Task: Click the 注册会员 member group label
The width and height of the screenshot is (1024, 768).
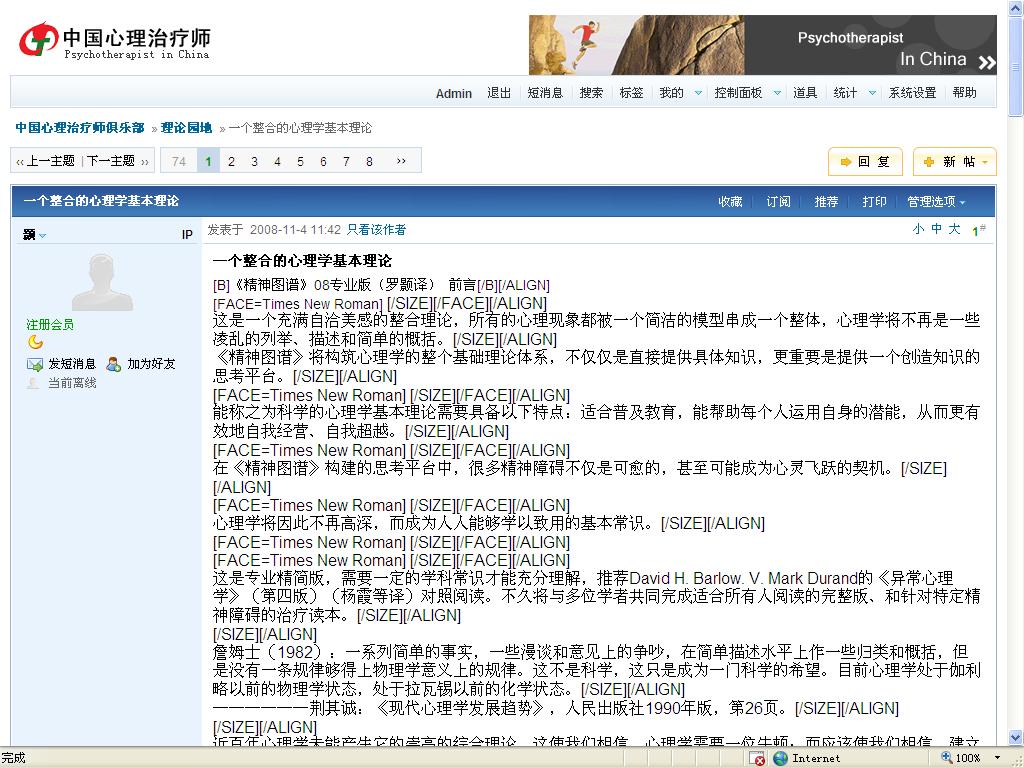Action: (50, 325)
